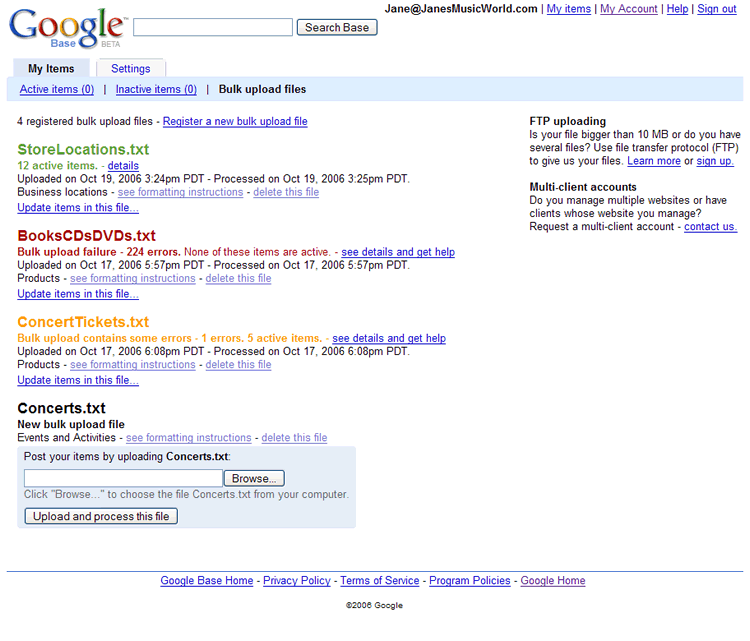Click Upload and process this file
The width and height of the screenshot is (750, 641).
(101, 516)
